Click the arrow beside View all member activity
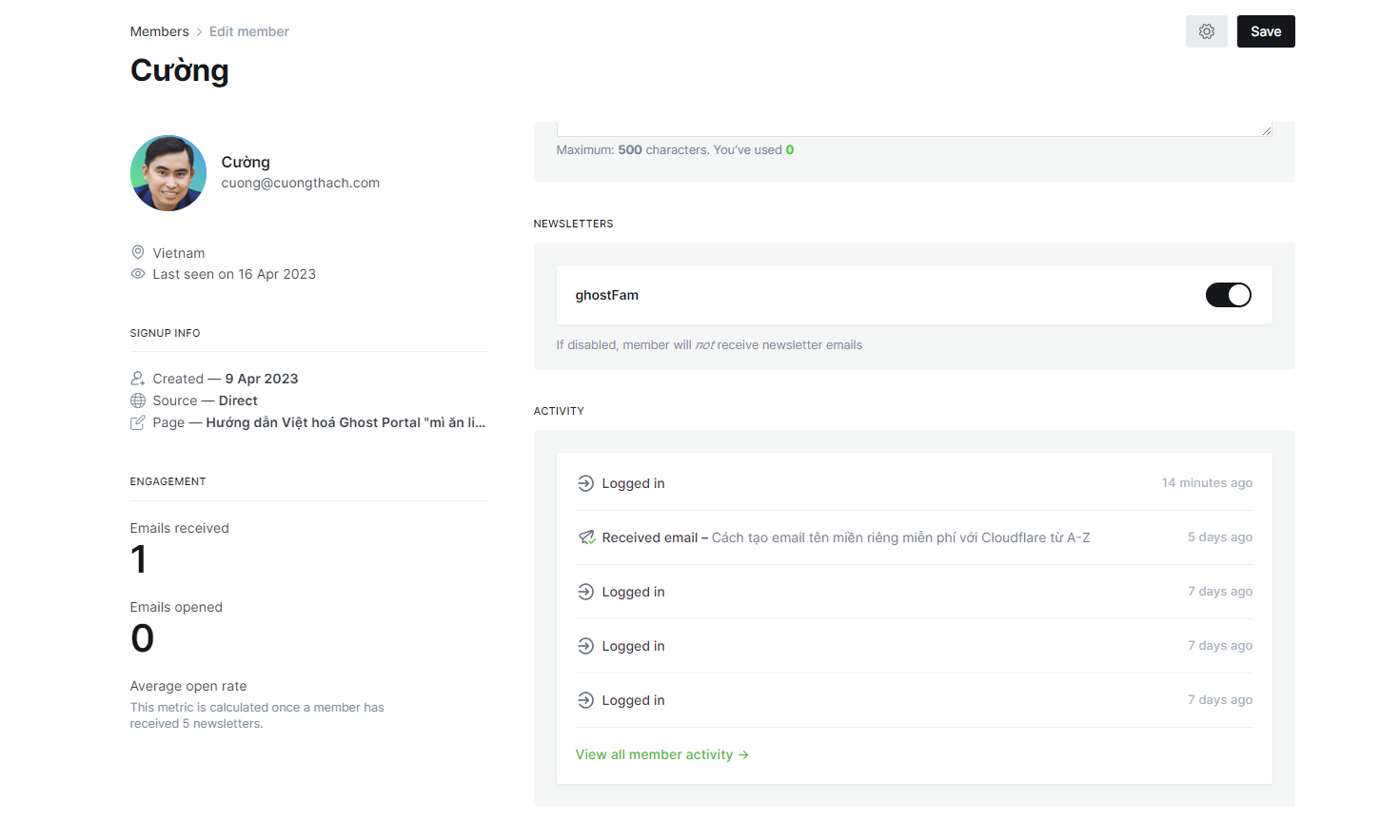1400x840 pixels. [x=743, y=754]
